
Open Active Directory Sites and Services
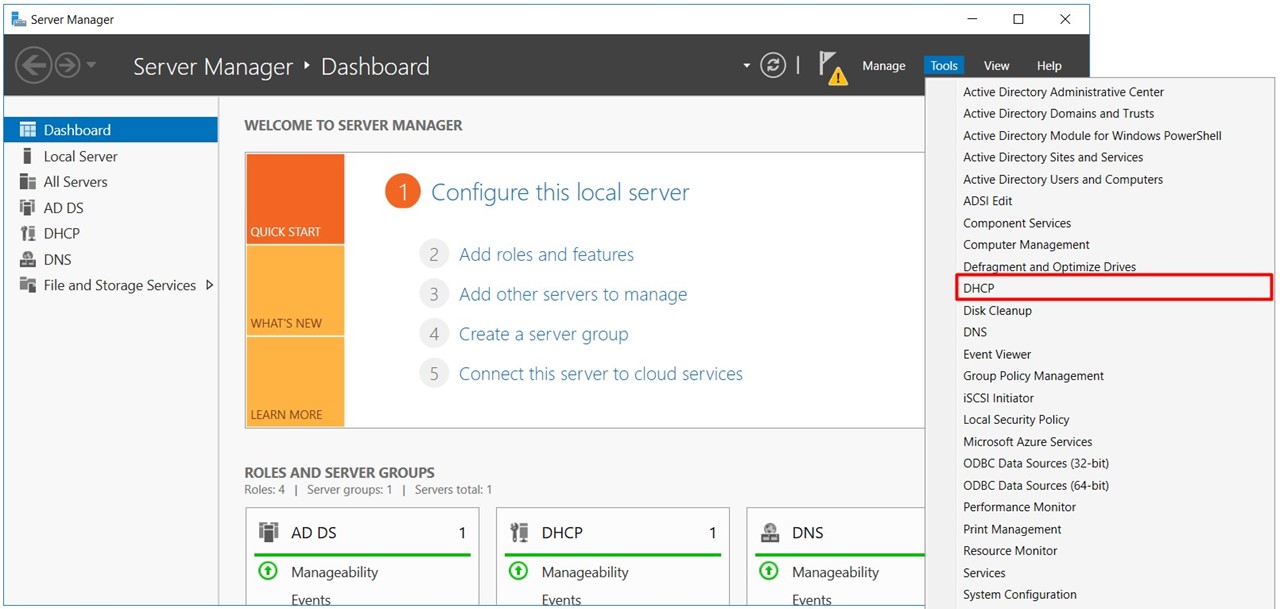tap(1053, 158)
